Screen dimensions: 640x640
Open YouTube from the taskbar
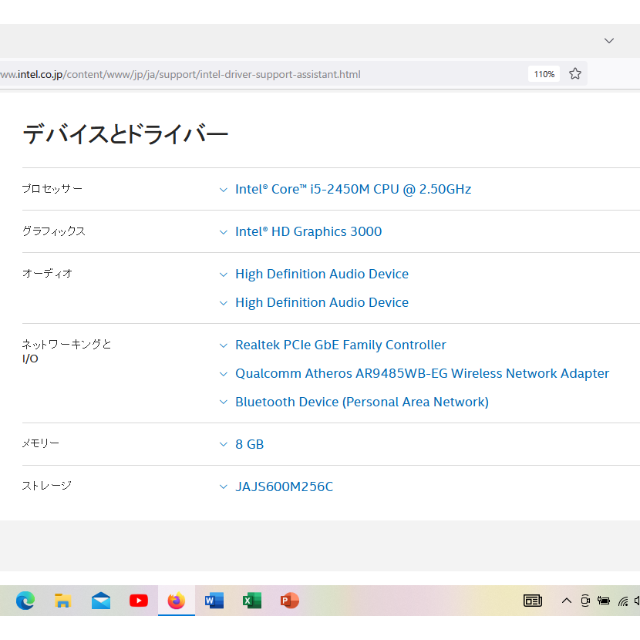(139, 601)
